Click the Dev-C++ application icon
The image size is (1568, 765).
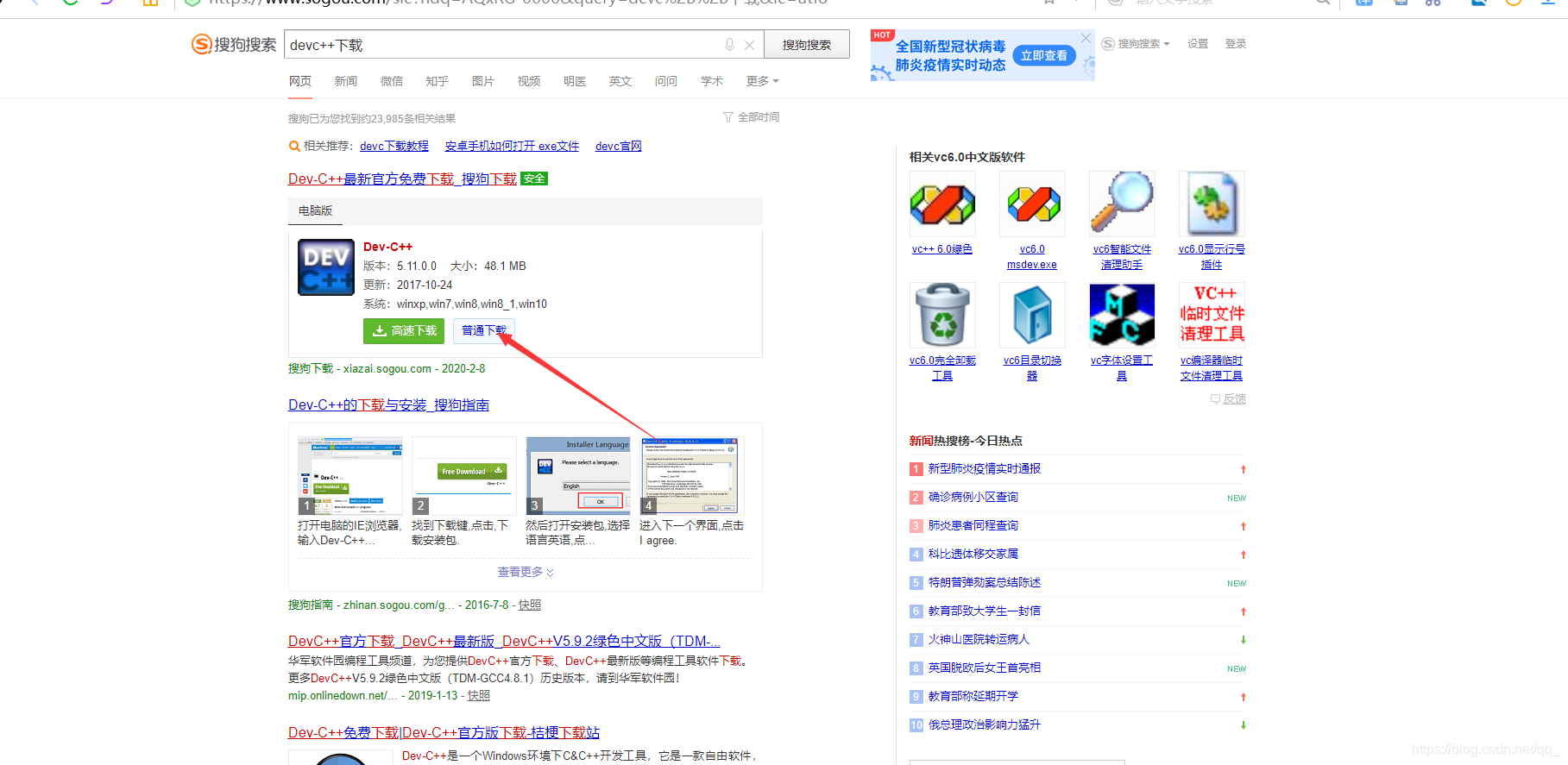326,267
